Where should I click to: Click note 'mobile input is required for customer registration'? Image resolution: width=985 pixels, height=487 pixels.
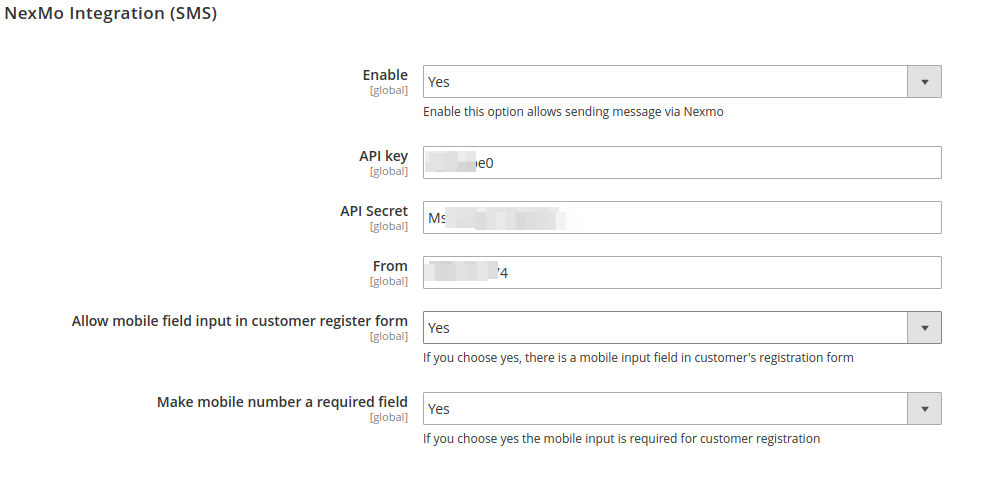(x=621, y=439)
